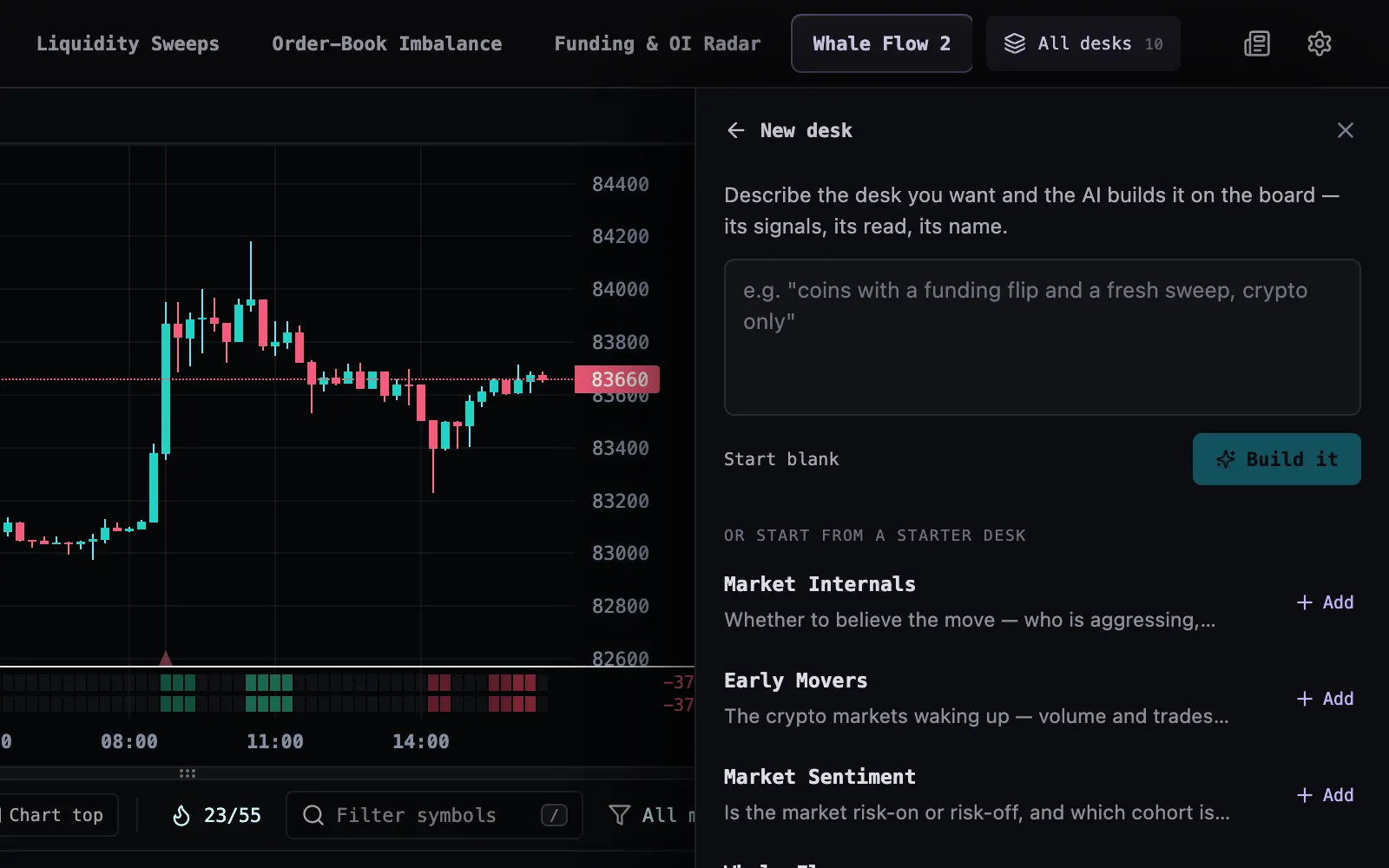Screen dimensions: 1389x868
Task: Click the top -37 heat strip value
Action: [x=678, y=682]
